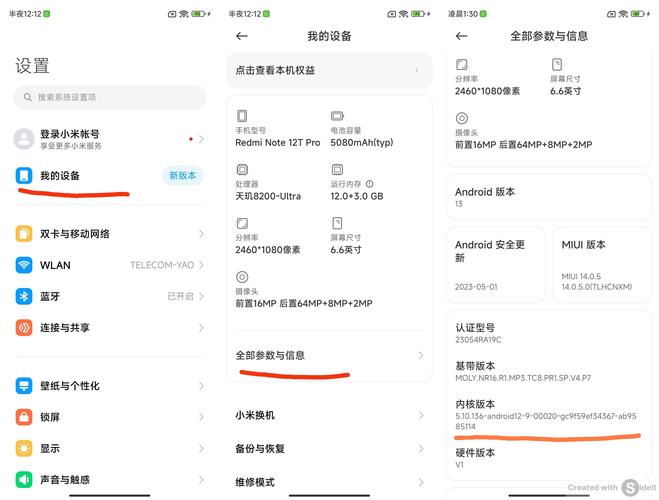Tap the 显示 sun icon
The width and height of the screenshot is (659, 500).
[x=24, y=448]
